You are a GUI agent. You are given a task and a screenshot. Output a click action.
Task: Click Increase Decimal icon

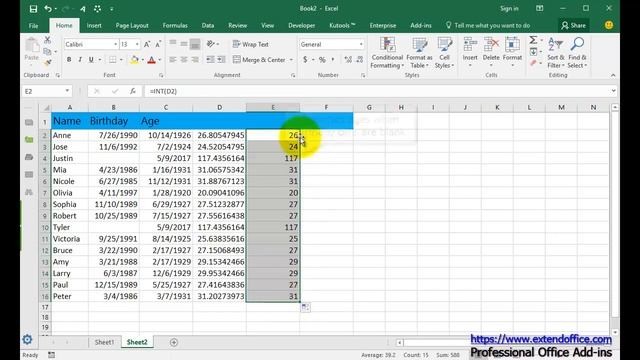click(348, 60)
